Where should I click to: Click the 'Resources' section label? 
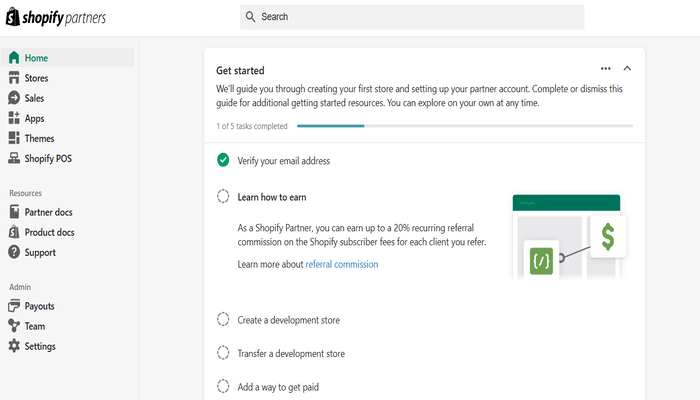tap(25, 193)
